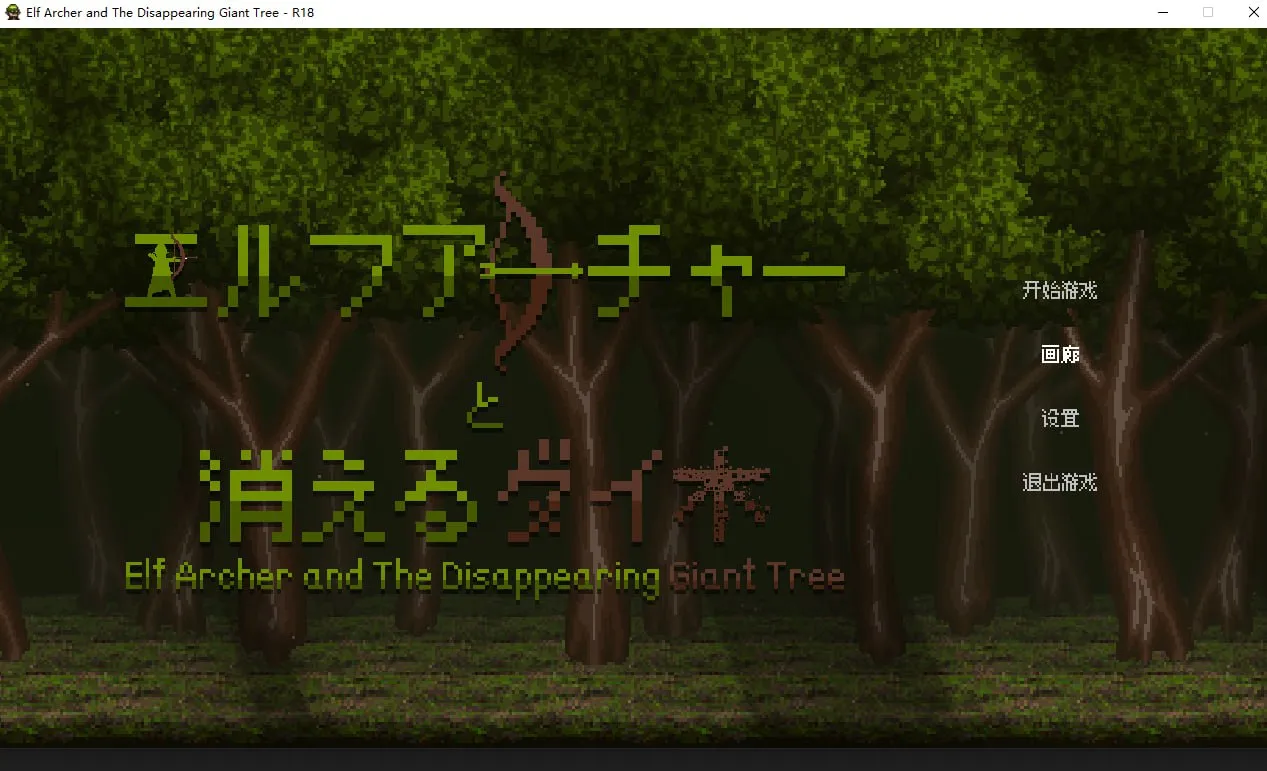Open 设置 settings from the menu

[x=1060, y=418]
